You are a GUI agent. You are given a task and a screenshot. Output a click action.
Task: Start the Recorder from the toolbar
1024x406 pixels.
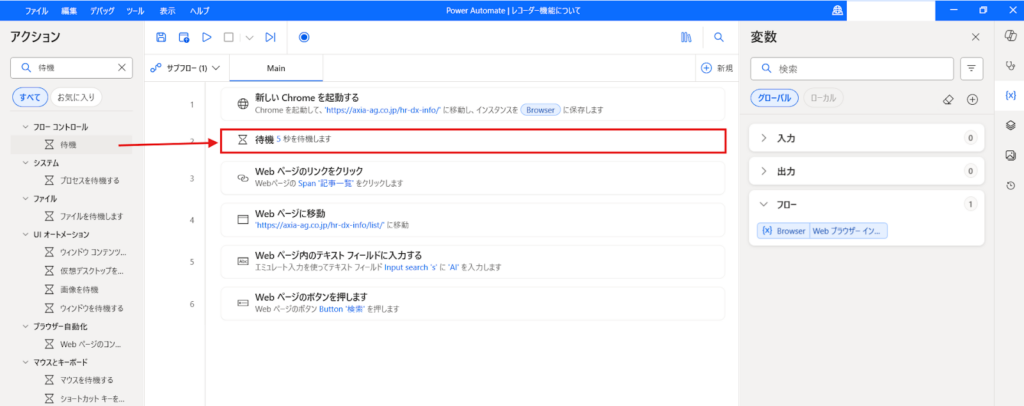click(304, 37)
